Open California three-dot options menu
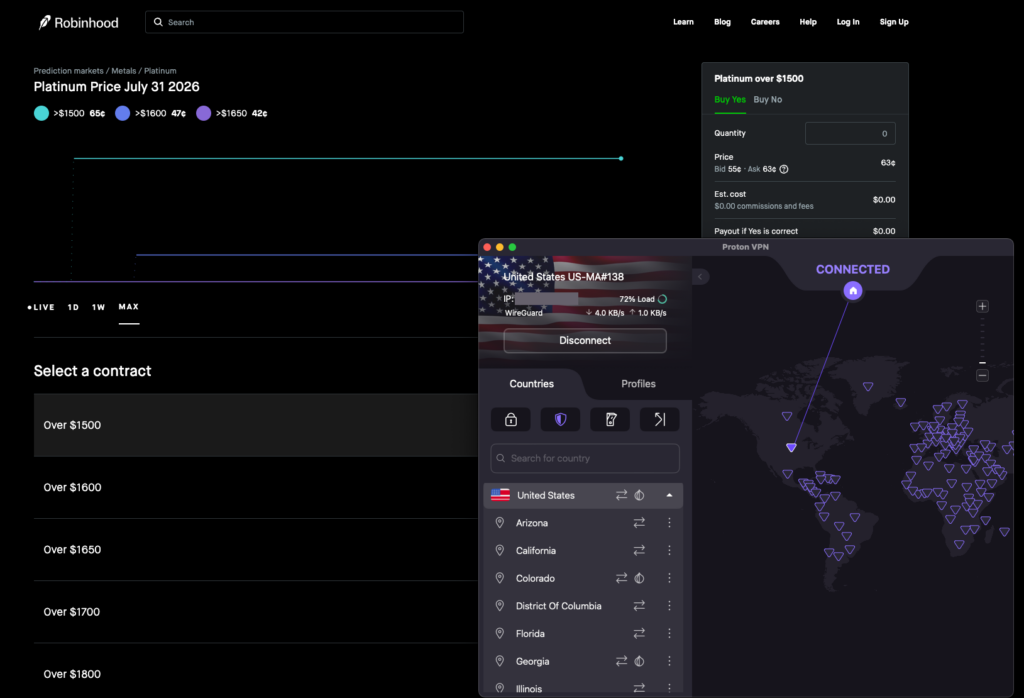1024x698 pixels. pos(669,550)
